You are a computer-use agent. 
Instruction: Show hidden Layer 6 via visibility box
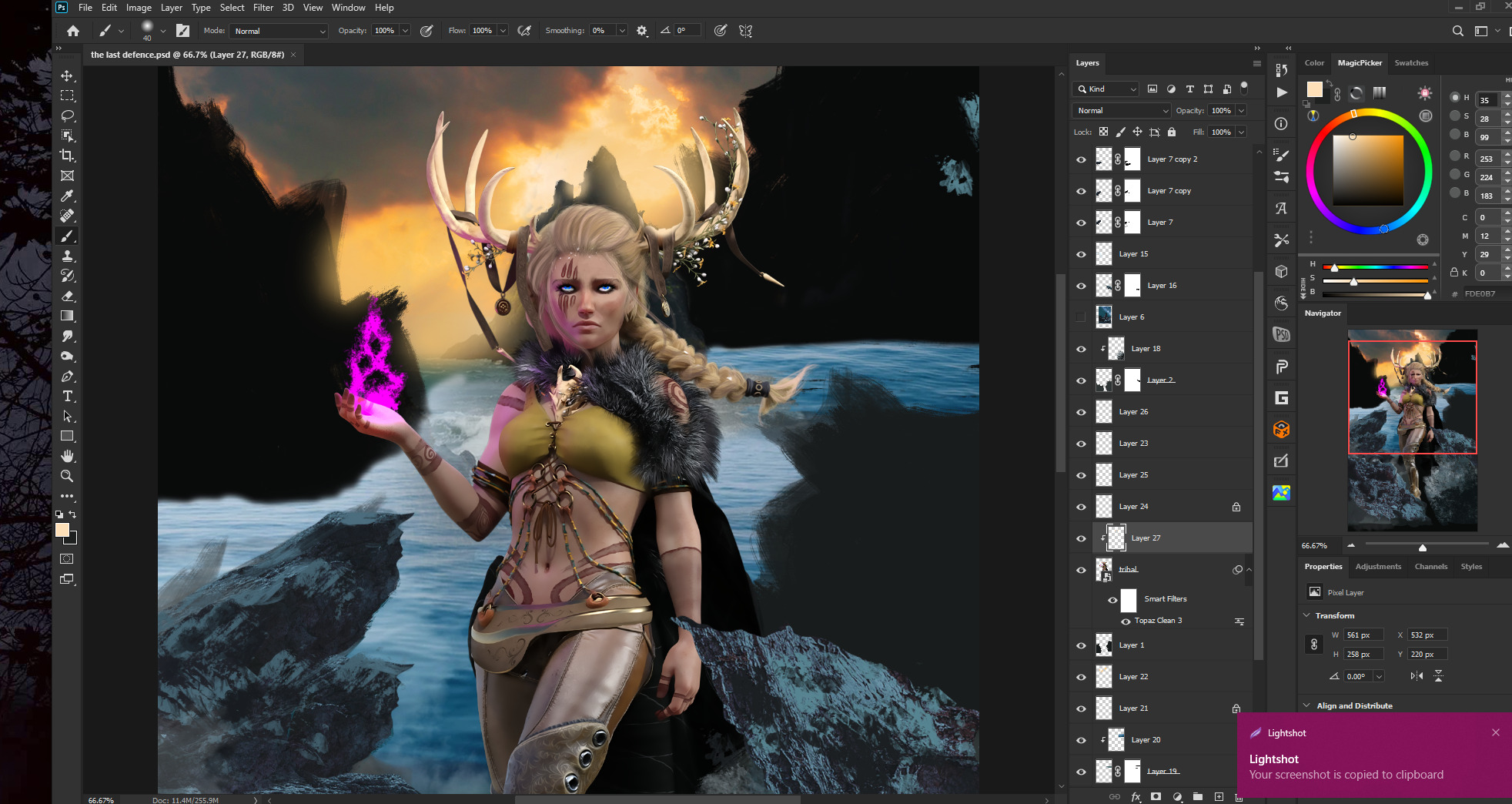(1081, 317)
